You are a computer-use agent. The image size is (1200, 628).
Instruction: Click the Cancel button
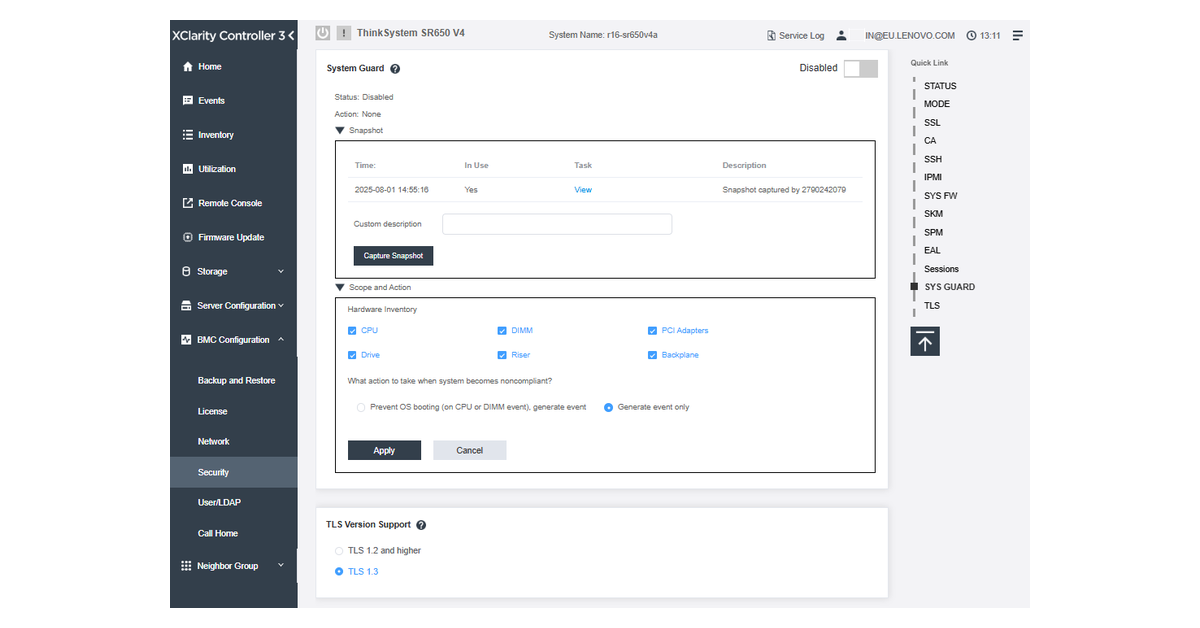coord(470,451)
